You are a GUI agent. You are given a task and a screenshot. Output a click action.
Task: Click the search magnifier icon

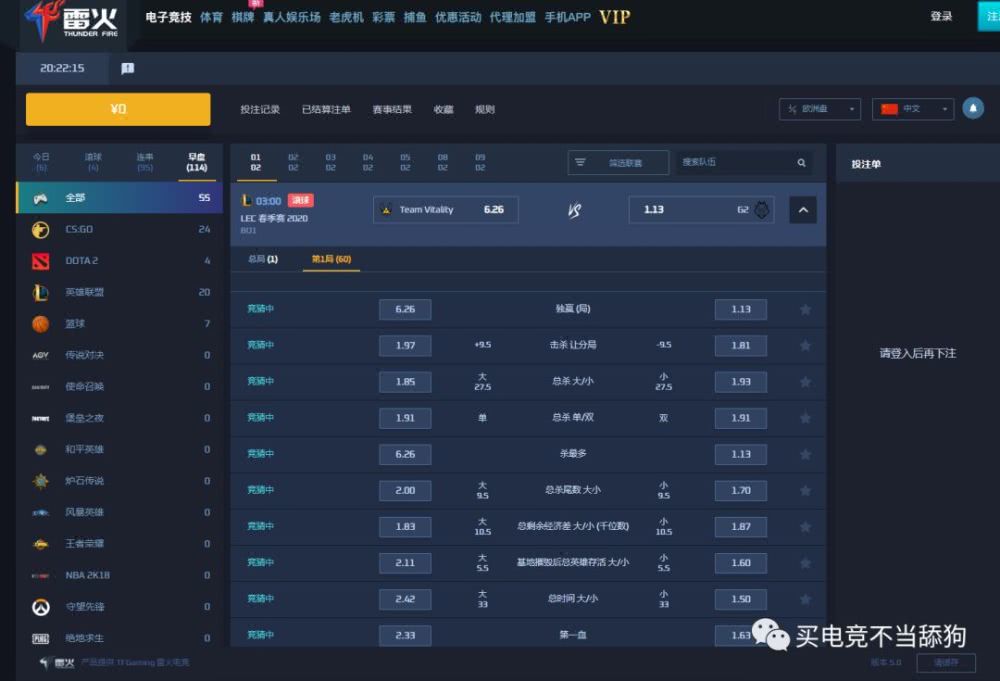(x=801, y=163)
